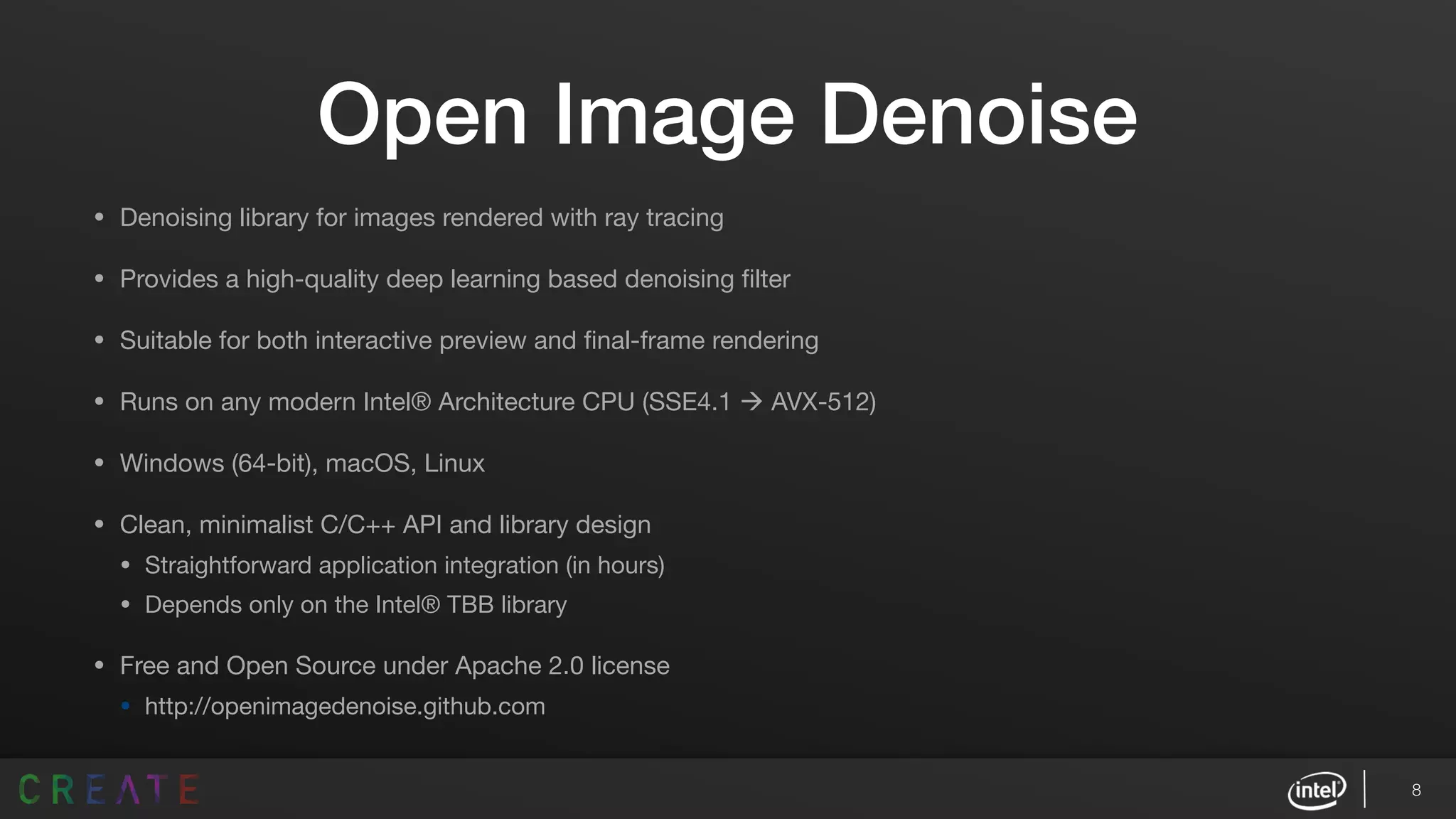Viewport: 1456px width, 819px height.
Task: Click 'Straightforward application integration (in hours)'
Action: 405,565
